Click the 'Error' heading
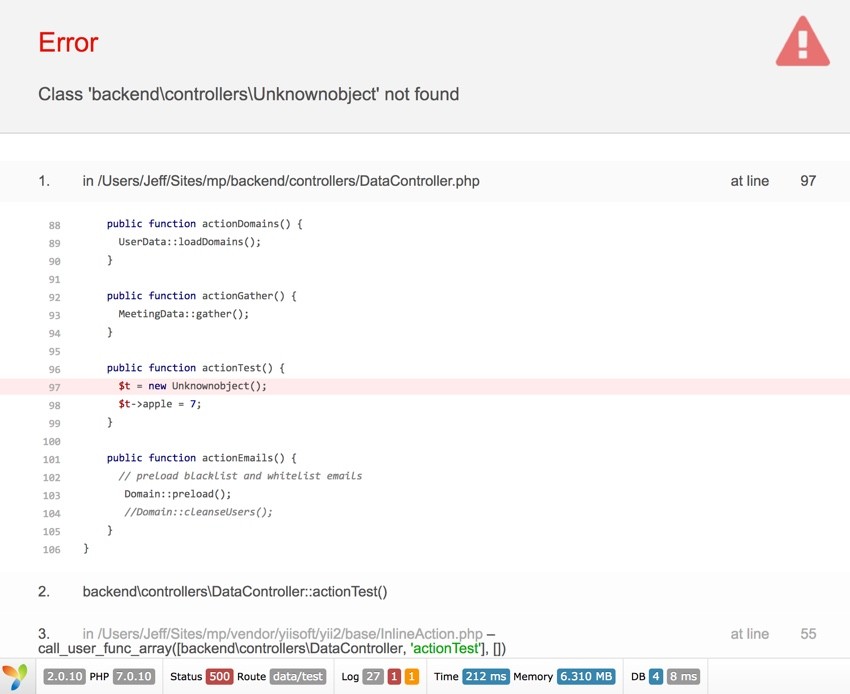 tap(68, 42)
